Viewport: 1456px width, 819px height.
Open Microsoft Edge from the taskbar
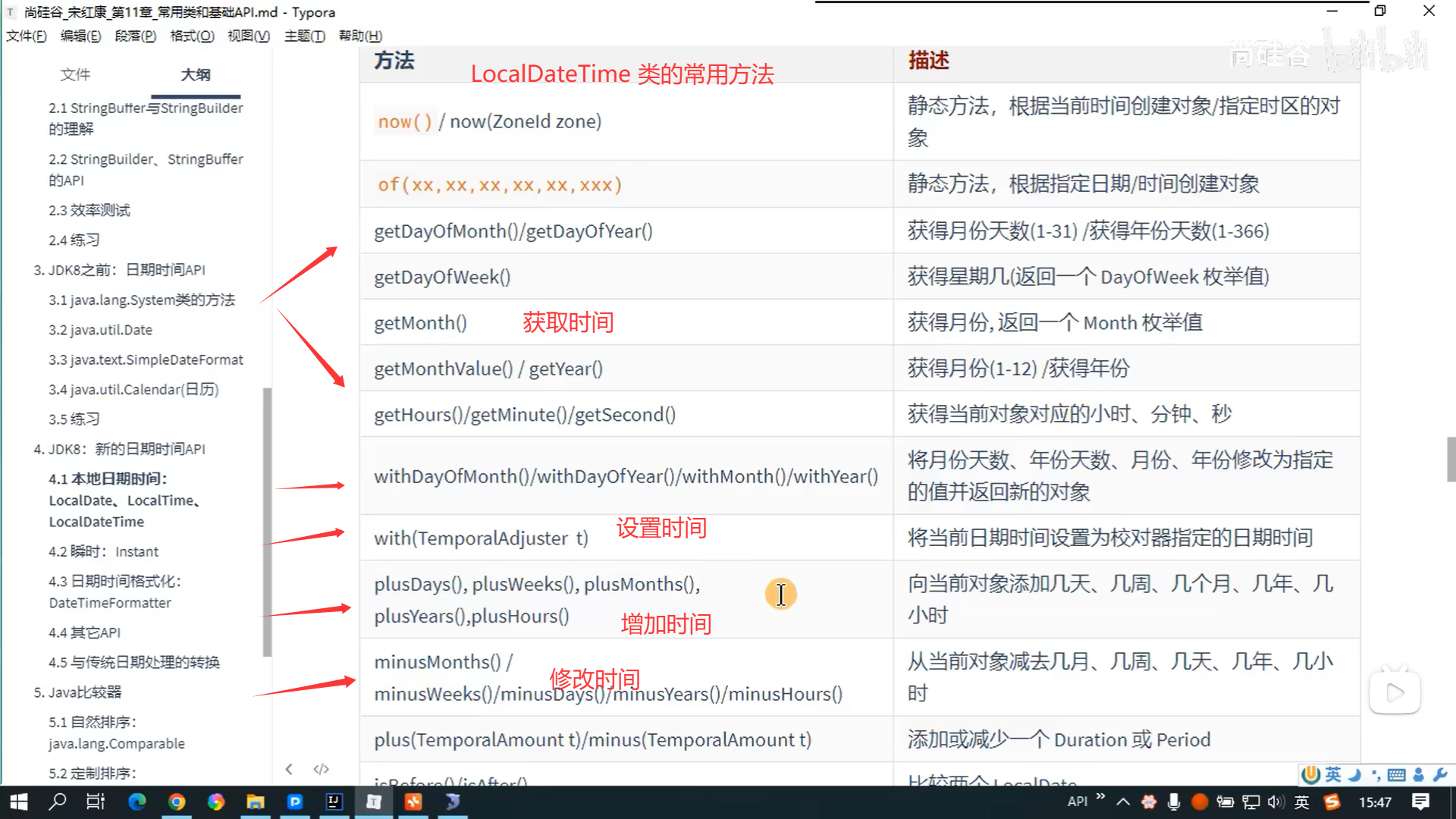coord(137,802)
